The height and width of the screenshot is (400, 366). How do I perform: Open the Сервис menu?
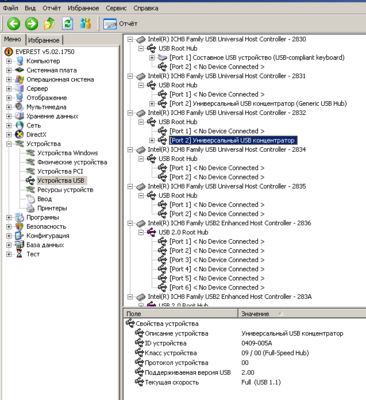click(x=116, y=8)
